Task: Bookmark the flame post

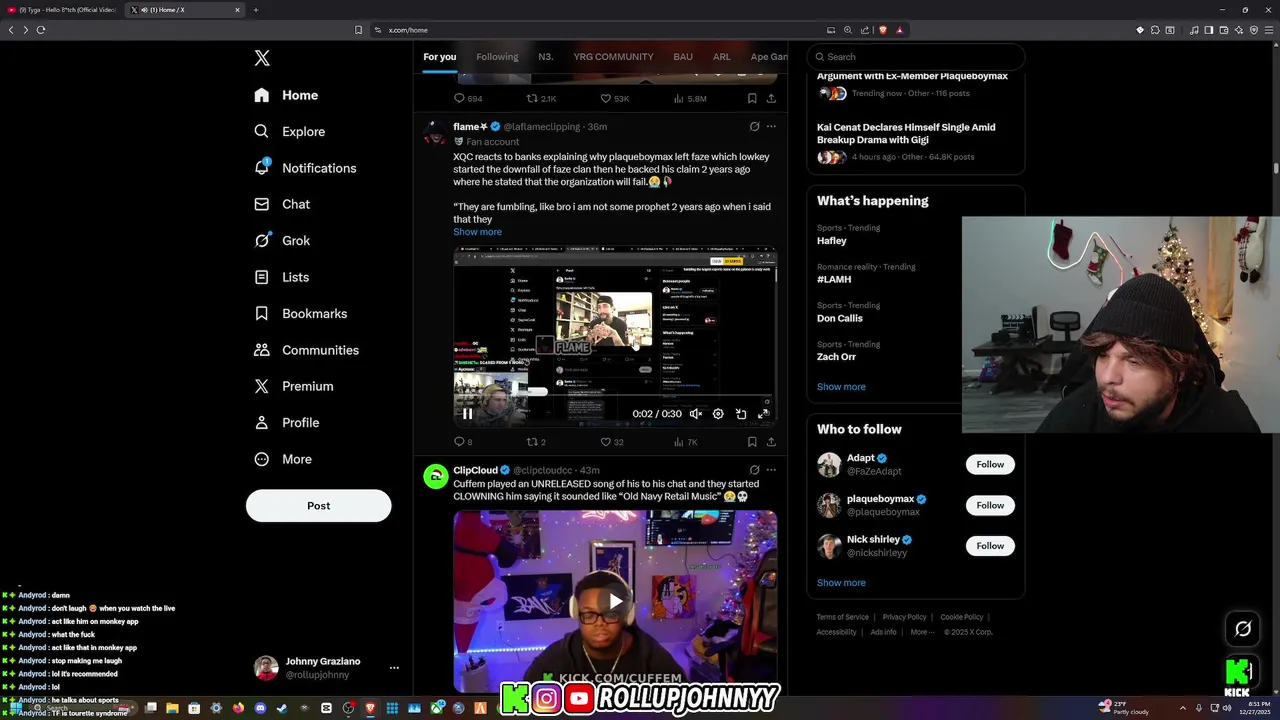Action: 752,442
